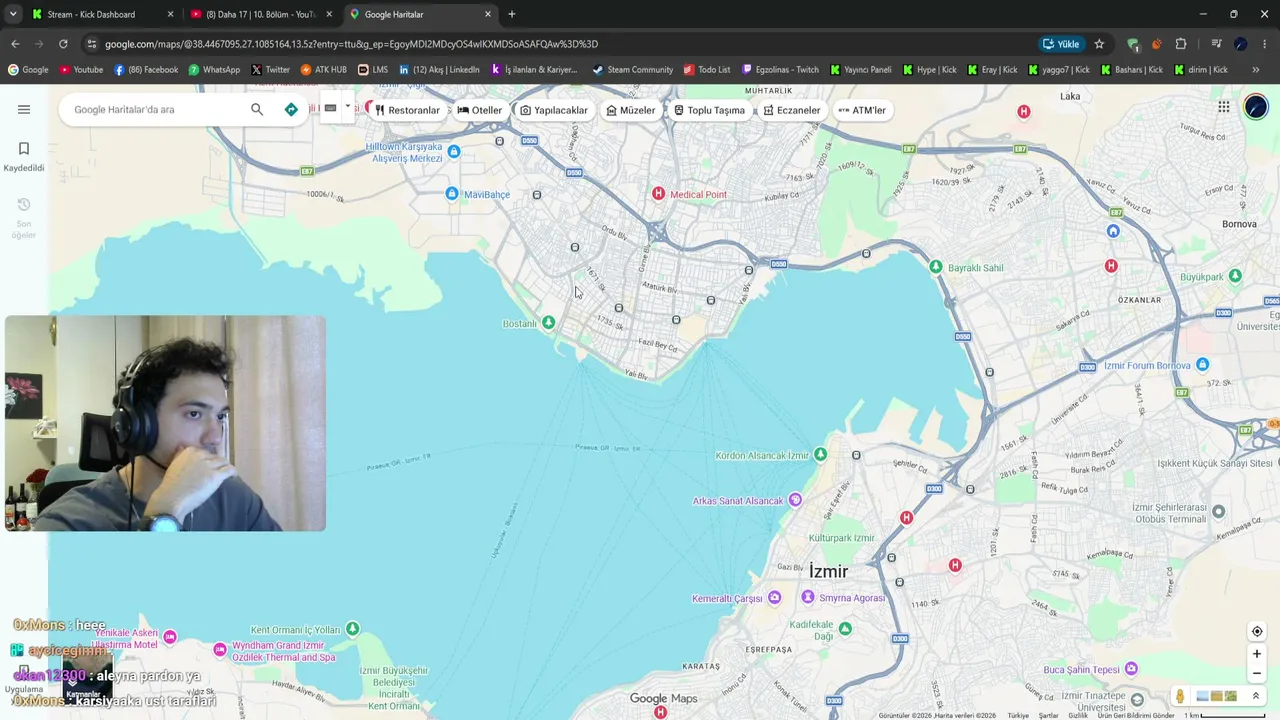Open Son öğeler recent items

coord(24,218)
